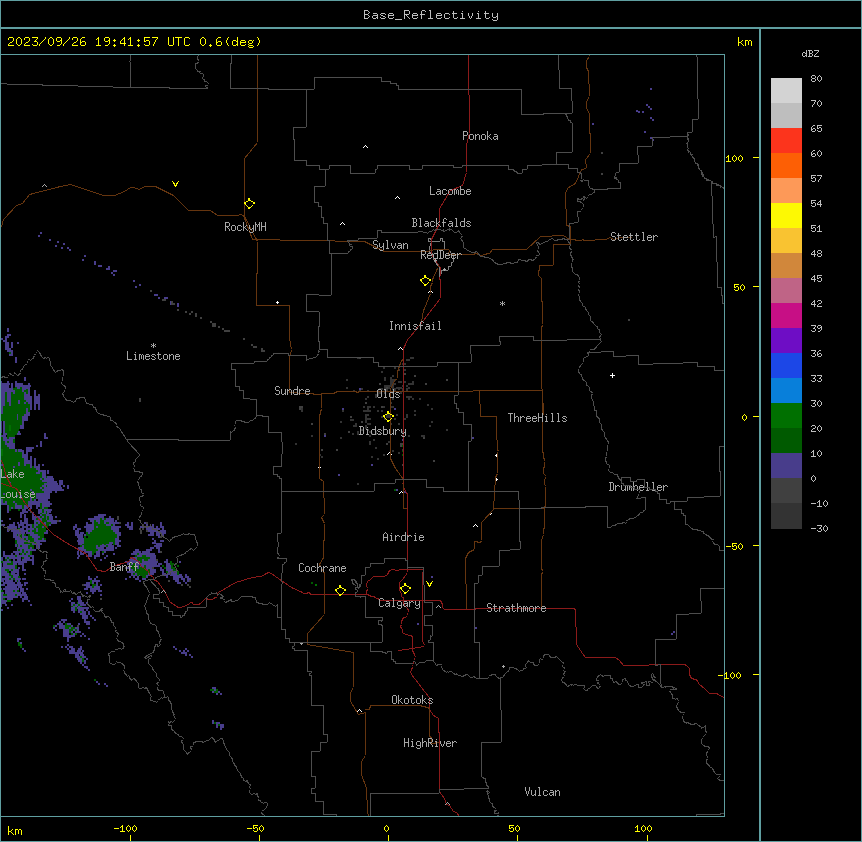Click the Calgary label on the map
This screenshot has width=862, height=842.
click(399, 603)
